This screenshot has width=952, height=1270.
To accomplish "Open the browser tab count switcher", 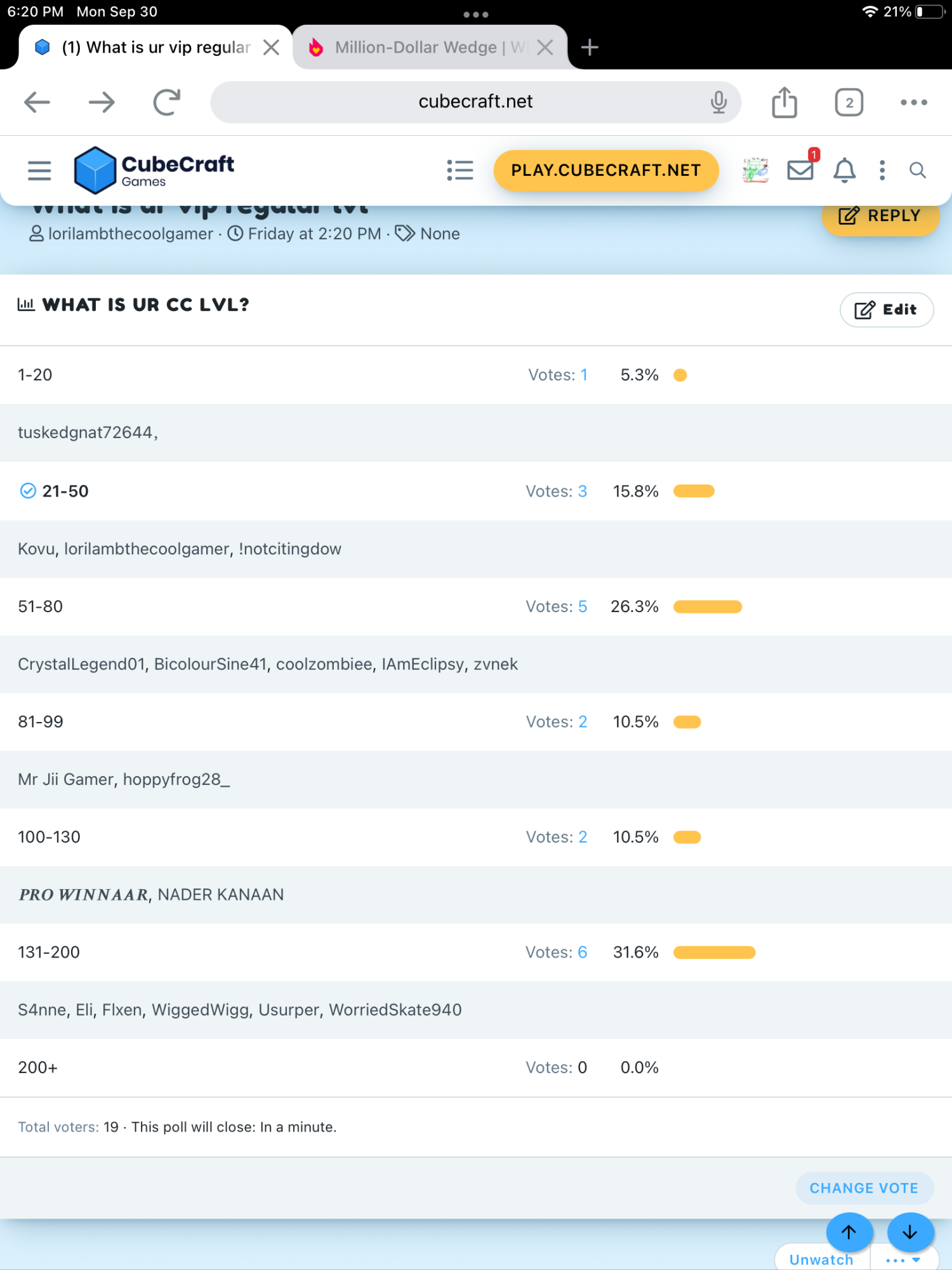I will coord(849,102).
